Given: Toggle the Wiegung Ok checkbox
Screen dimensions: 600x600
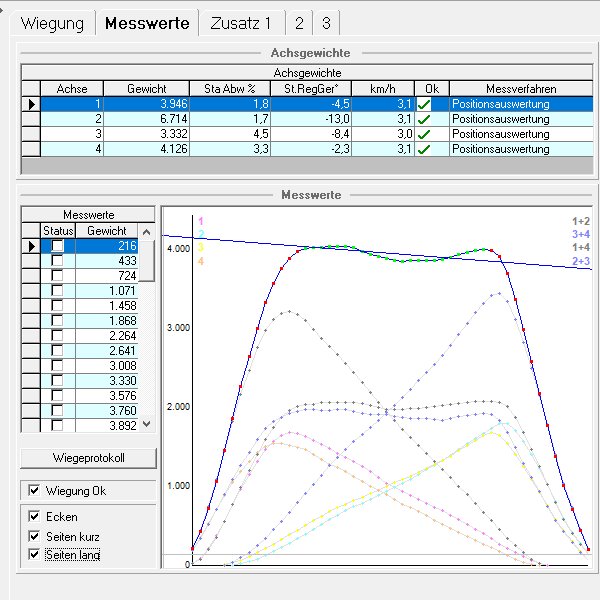Looking at the screenshot, I should pyautogui.click(x=36, y=491).
